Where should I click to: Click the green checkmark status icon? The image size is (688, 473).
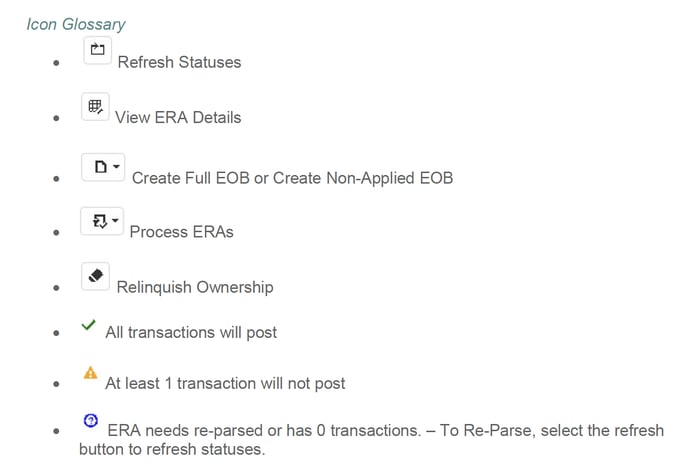tap(88, 326)
